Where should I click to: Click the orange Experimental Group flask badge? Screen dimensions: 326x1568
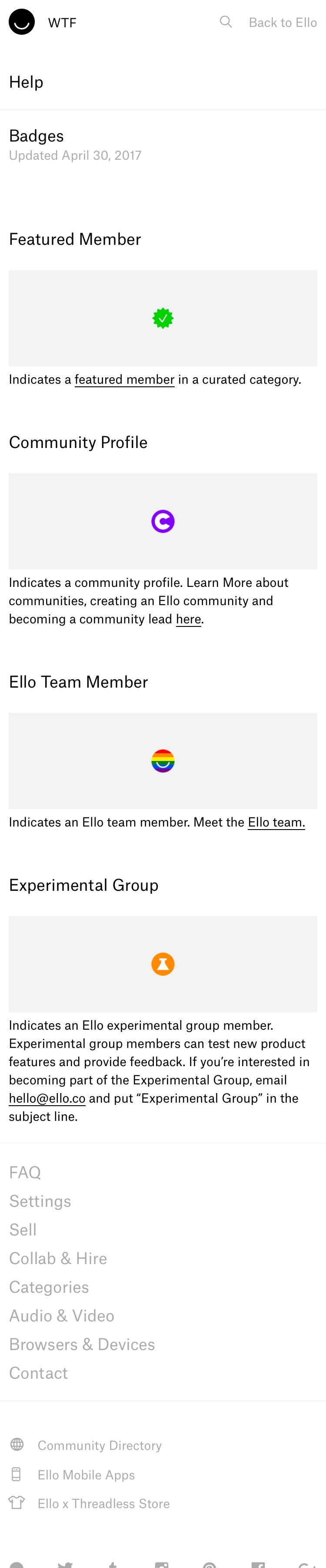click(163, 964)
